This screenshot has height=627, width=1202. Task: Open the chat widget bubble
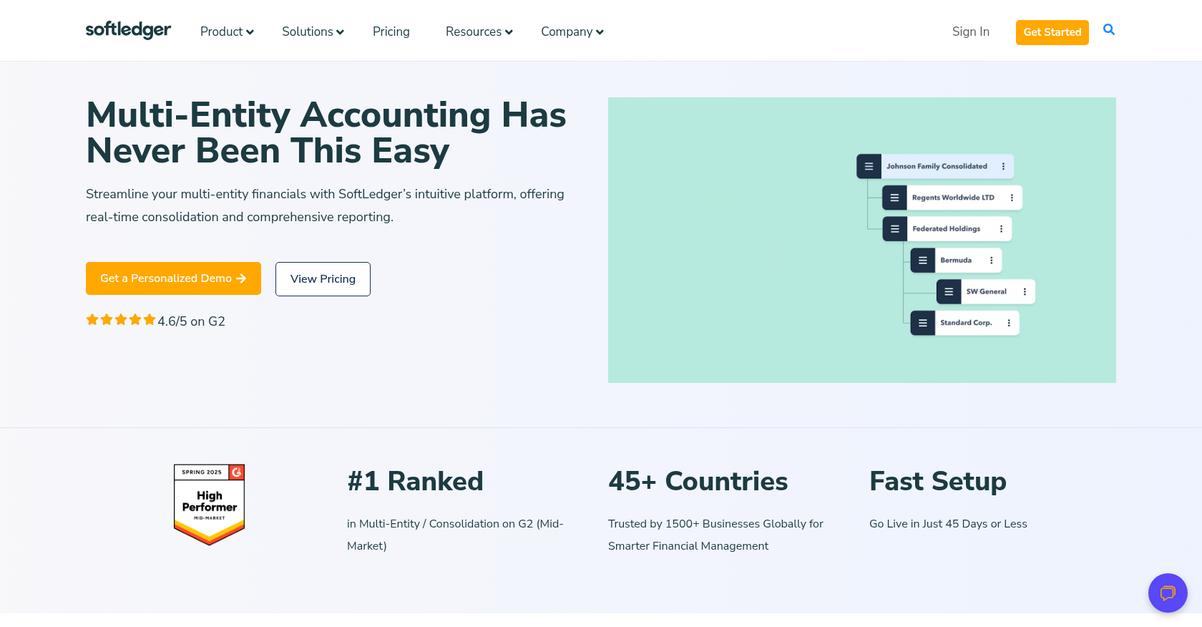click(x=1167, y=593)
